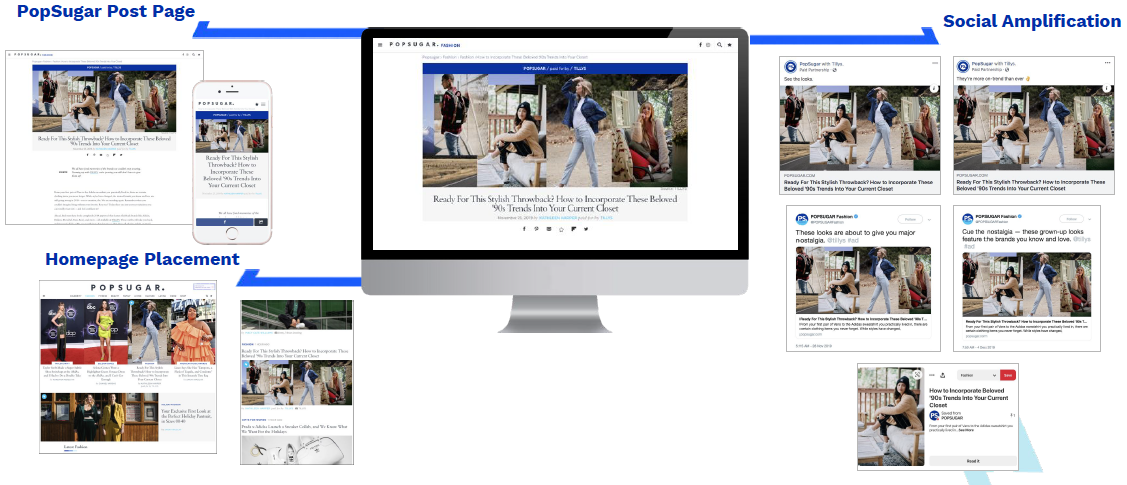1127x485 pixels.
Task: Click the monitor's main article headline
Action: [x=555, y=203]
